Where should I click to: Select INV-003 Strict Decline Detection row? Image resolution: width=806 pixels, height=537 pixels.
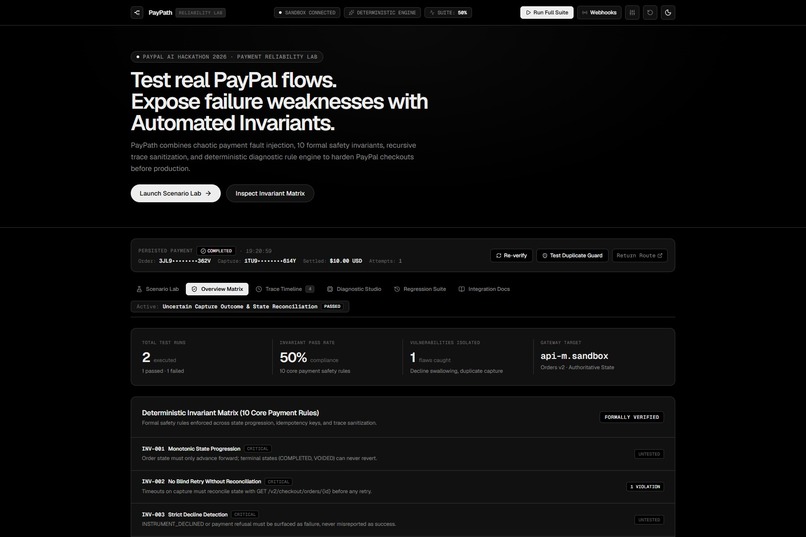point(402,520)
